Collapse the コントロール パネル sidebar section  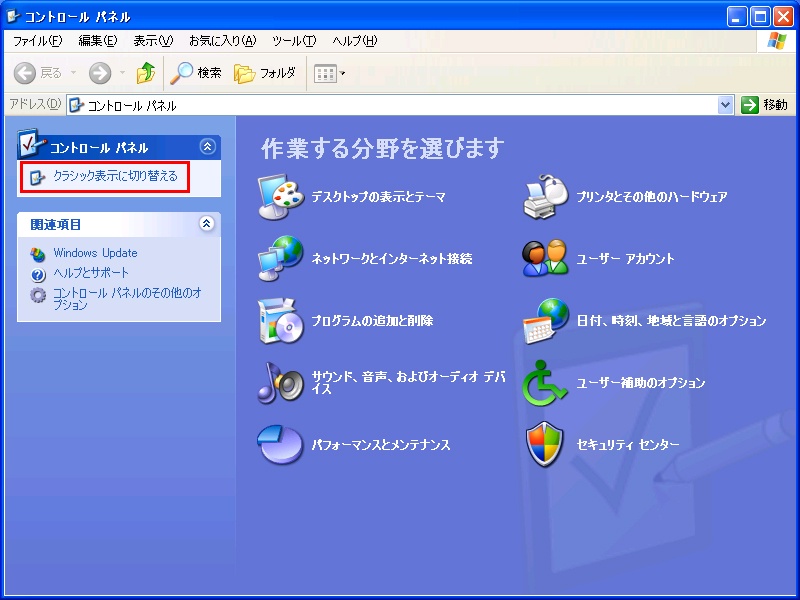point(207,147)
